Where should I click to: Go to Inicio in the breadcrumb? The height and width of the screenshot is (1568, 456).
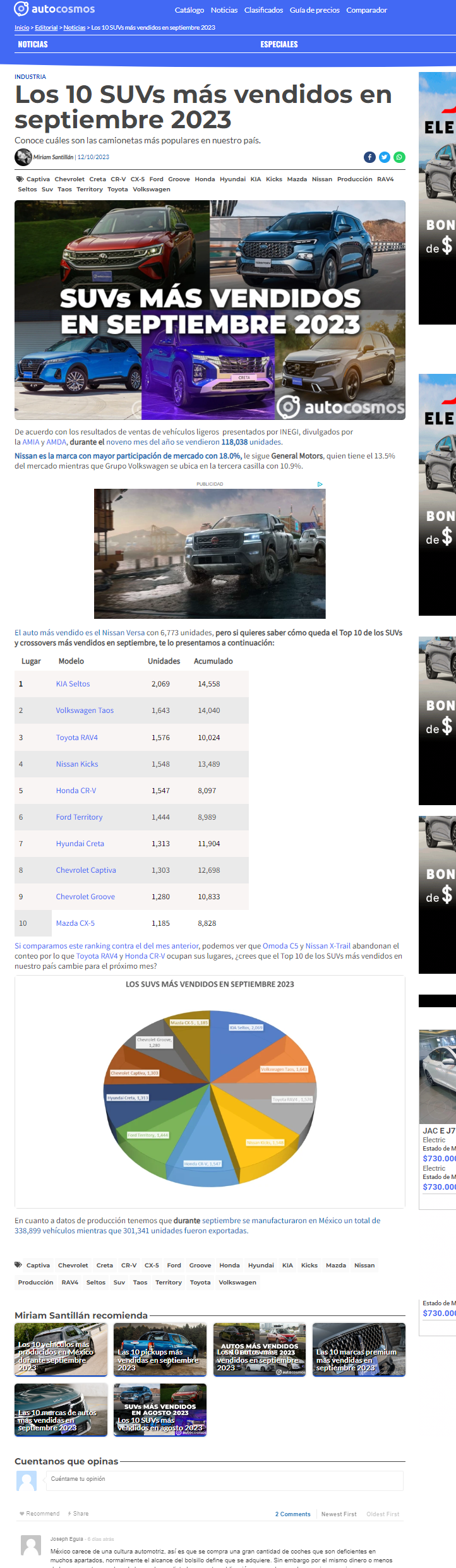pos(22,28)
